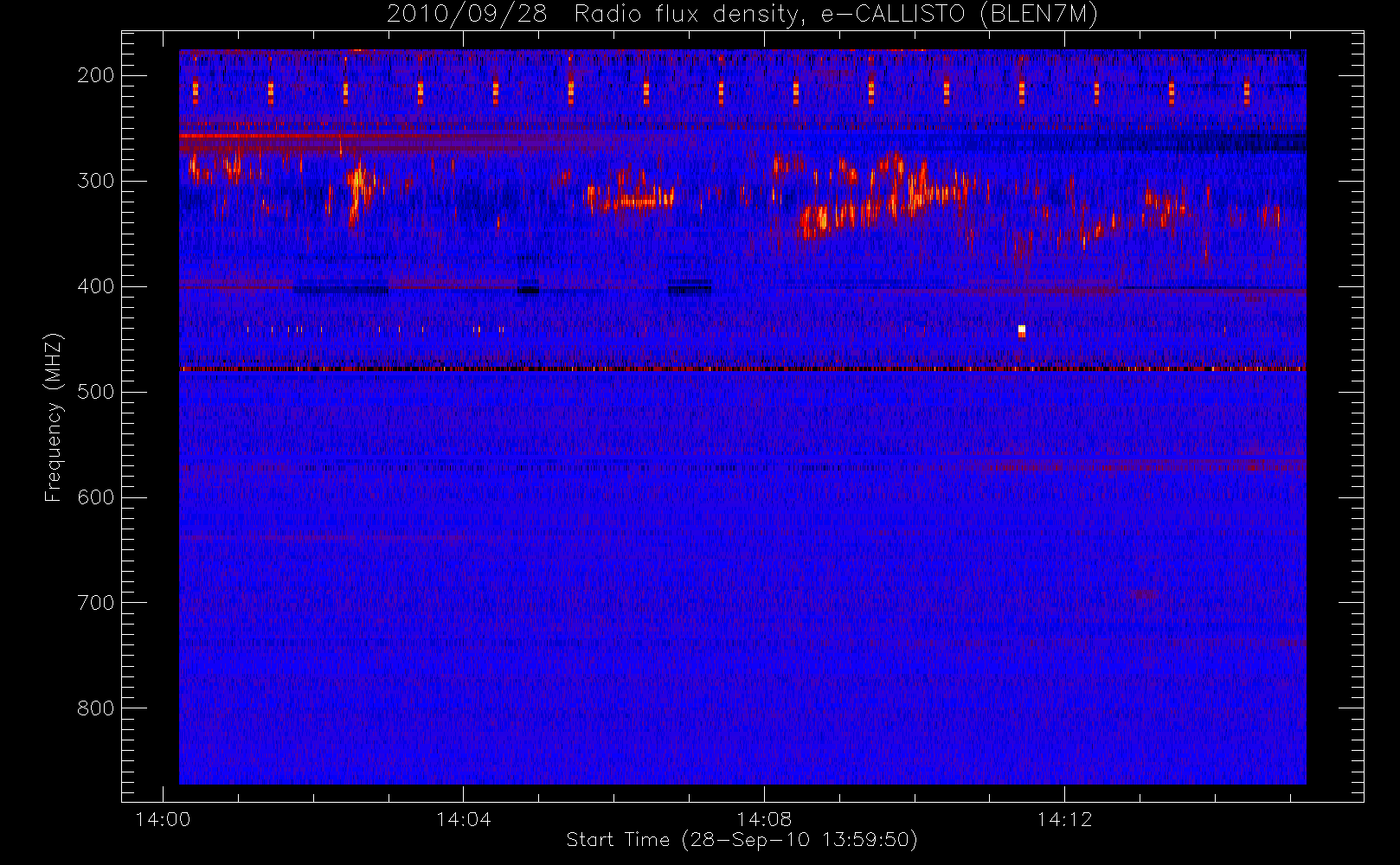
Task: Click the 600 frequency tick label
Action: [x=96, y=497]
